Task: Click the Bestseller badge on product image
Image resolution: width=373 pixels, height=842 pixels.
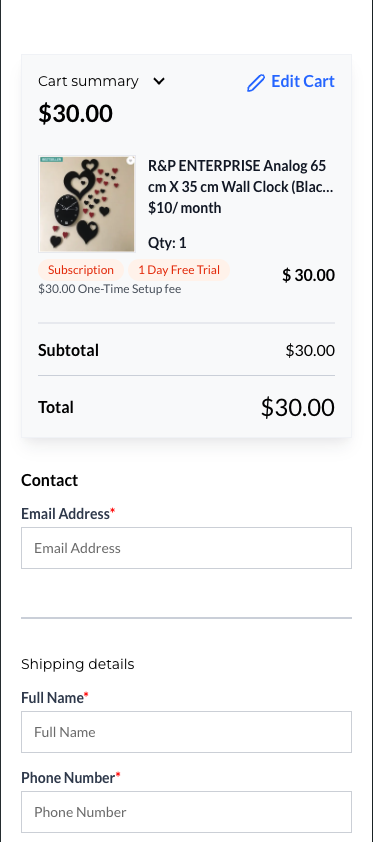Action: 51,159
